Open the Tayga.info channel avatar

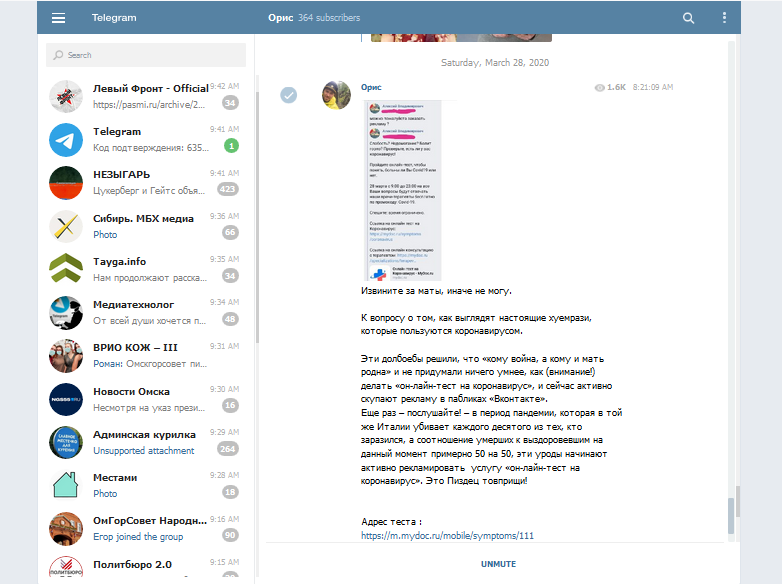(x=66, y=268)
